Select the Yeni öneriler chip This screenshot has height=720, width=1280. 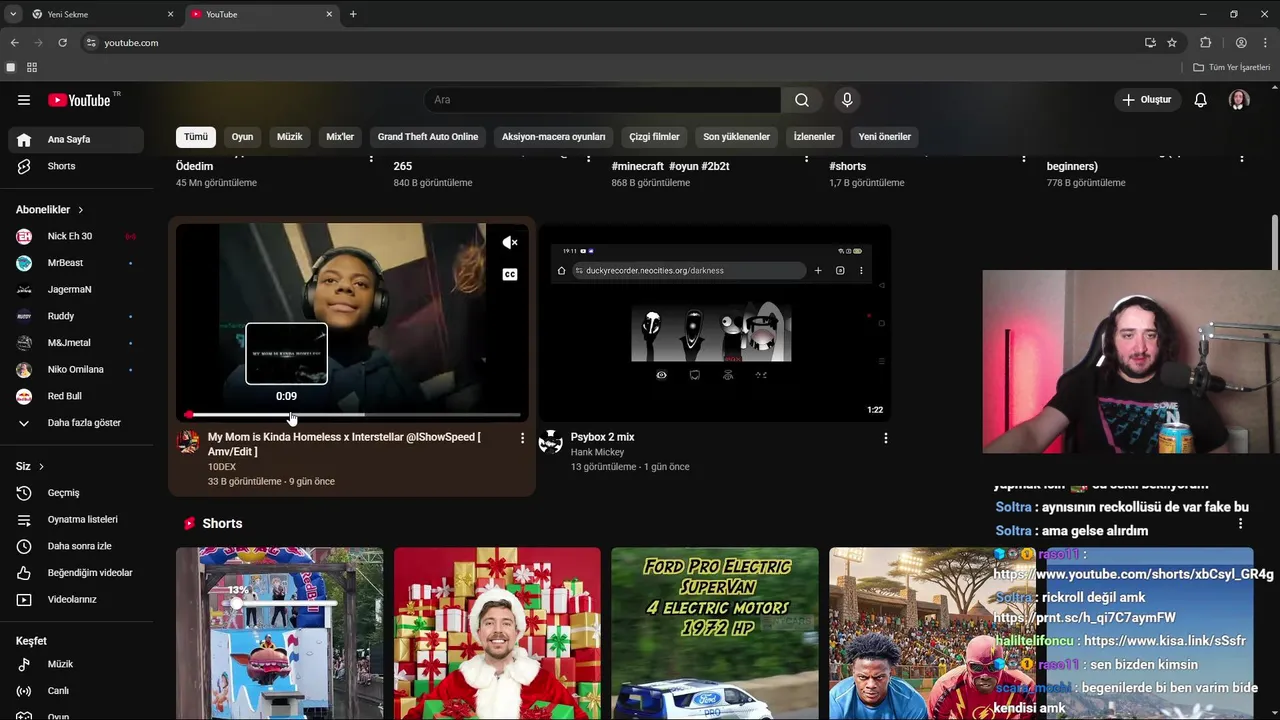coord(885,137)
